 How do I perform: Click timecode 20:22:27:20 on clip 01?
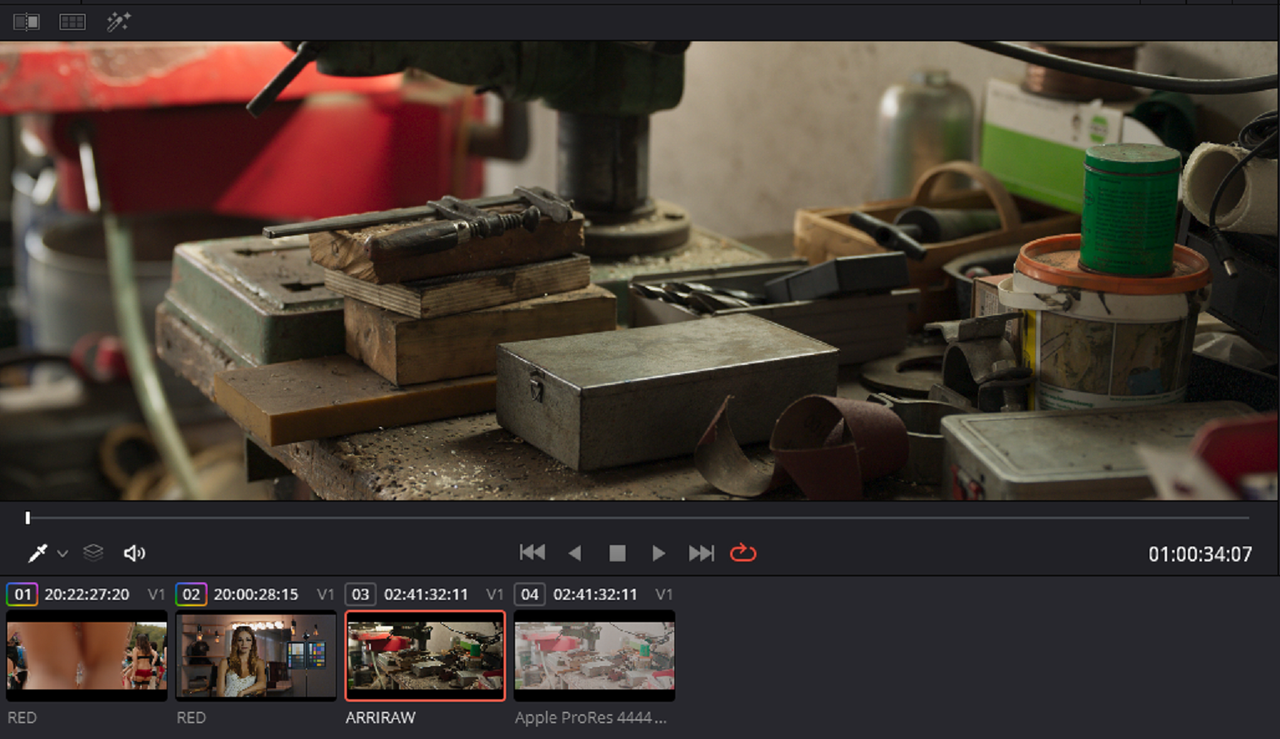[x=87, y=594]
